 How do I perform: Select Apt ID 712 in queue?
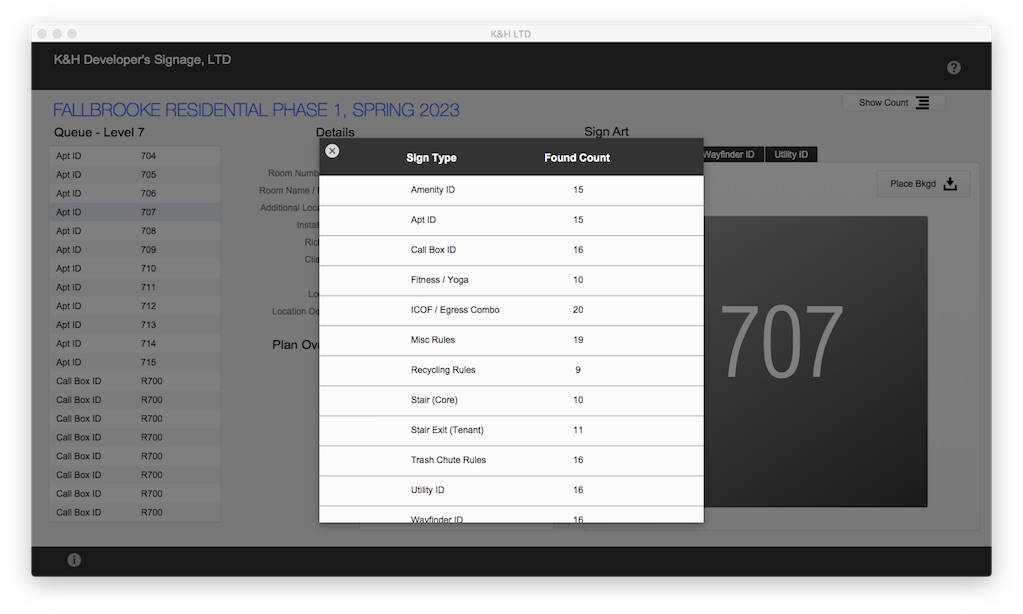point(135,306)
